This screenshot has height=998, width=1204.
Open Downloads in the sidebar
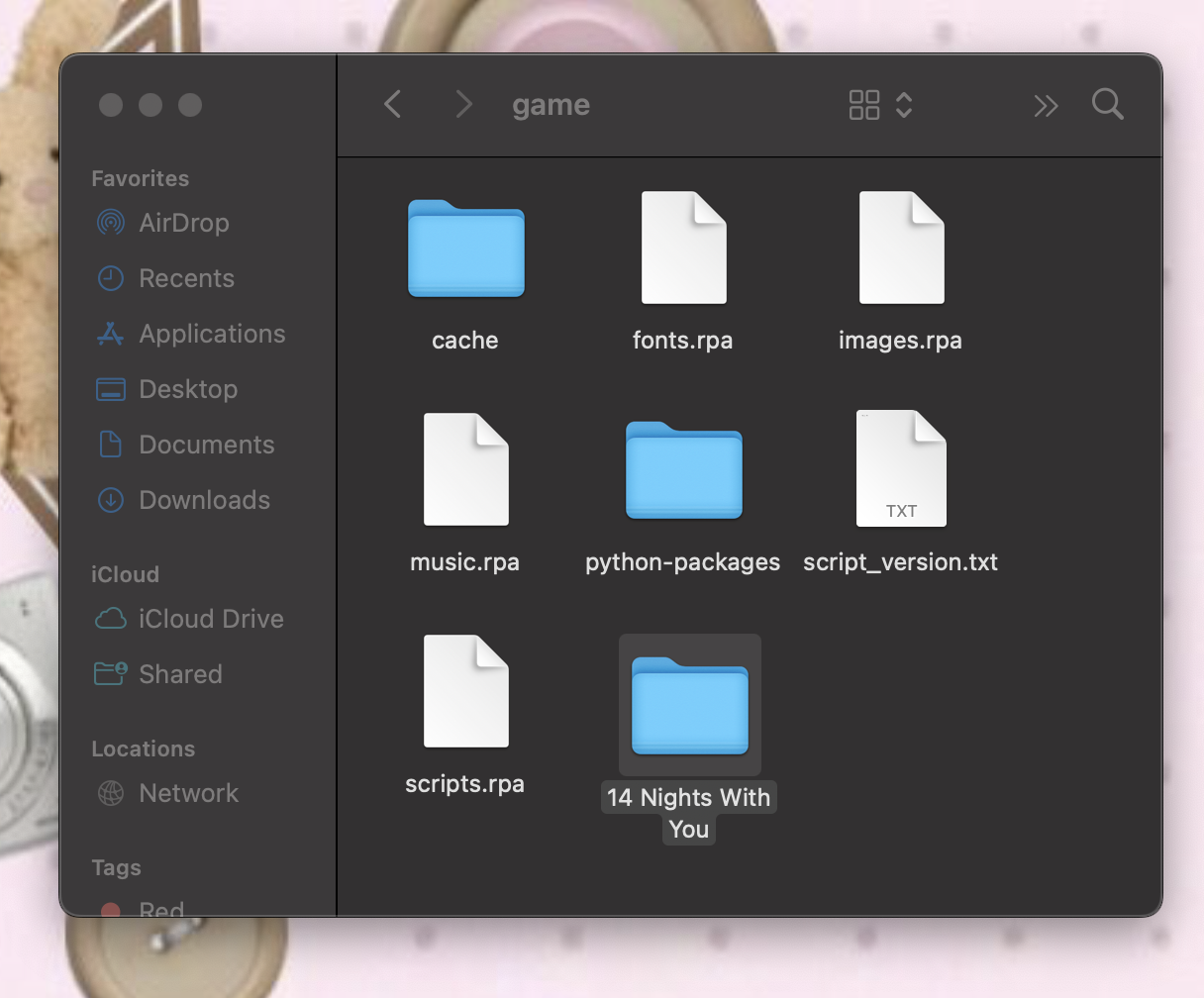click(183, 500)
